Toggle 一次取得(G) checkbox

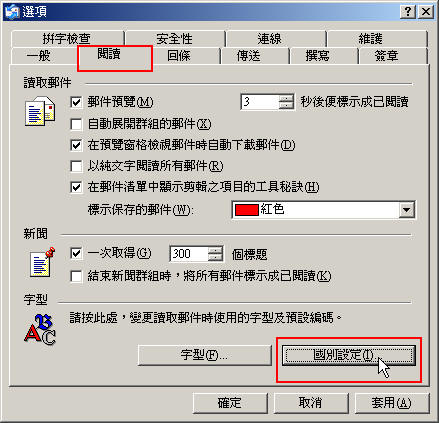click(x=76, y=254)
